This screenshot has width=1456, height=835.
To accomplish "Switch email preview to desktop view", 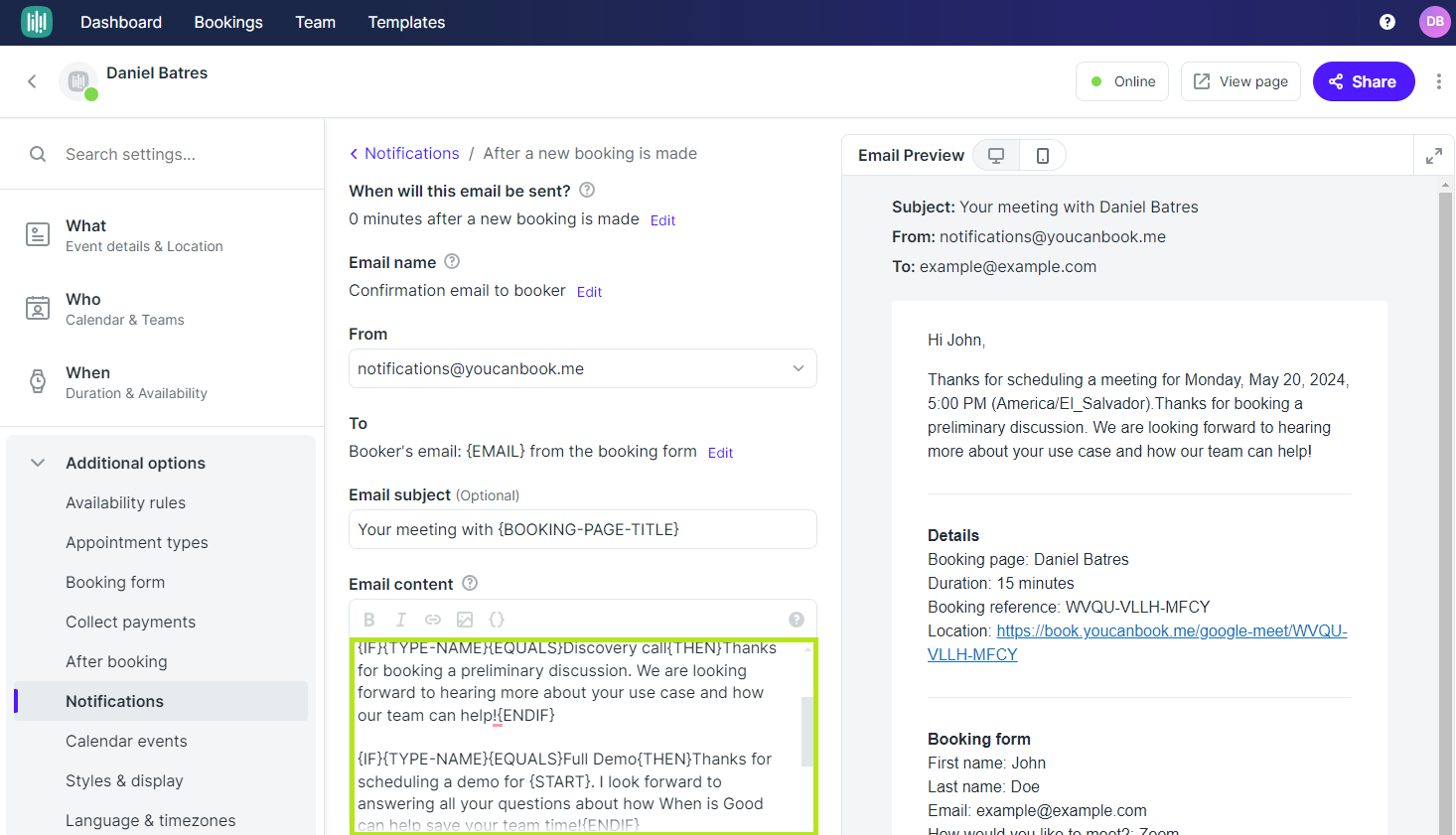I will pos(996,155).
